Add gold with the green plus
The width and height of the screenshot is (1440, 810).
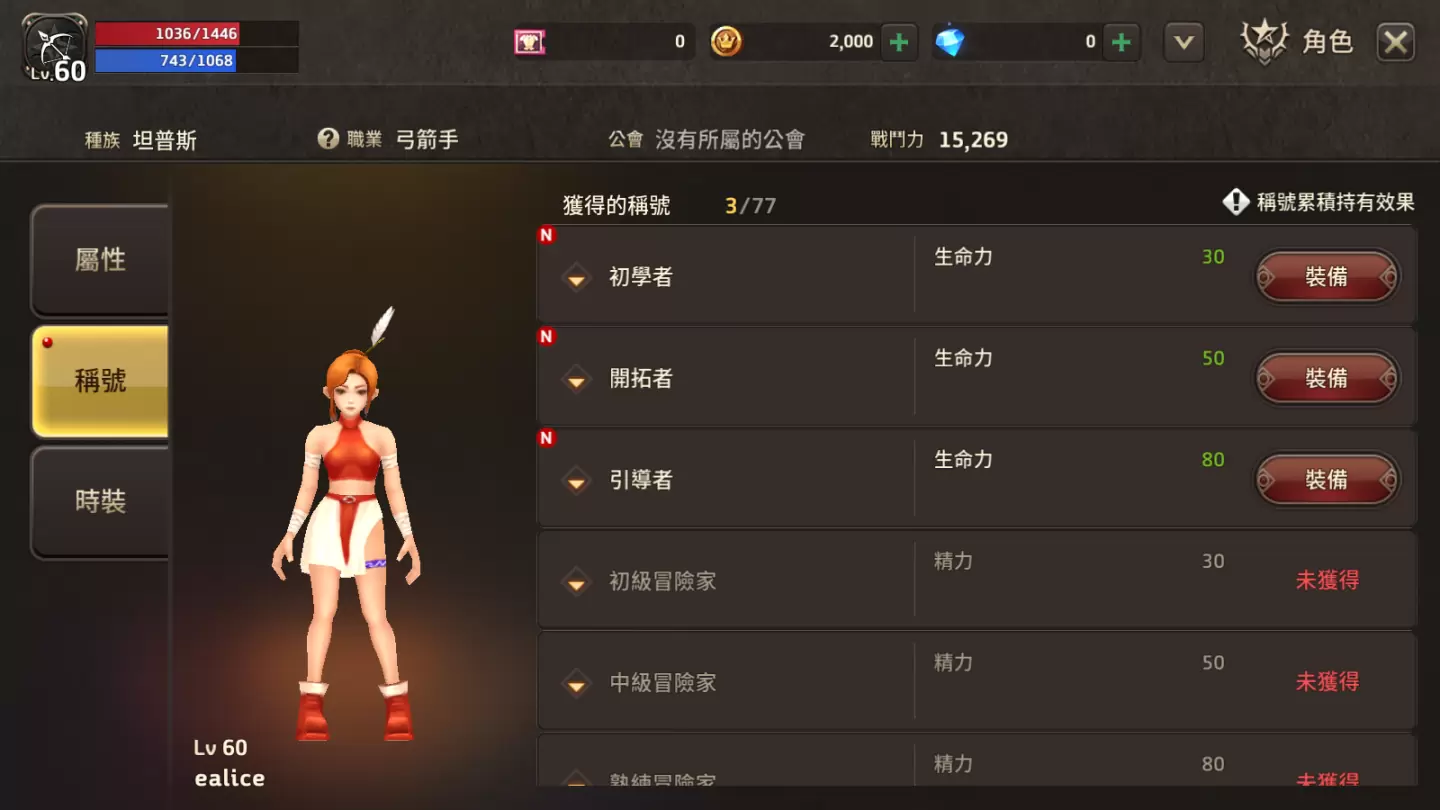(899, 42)
